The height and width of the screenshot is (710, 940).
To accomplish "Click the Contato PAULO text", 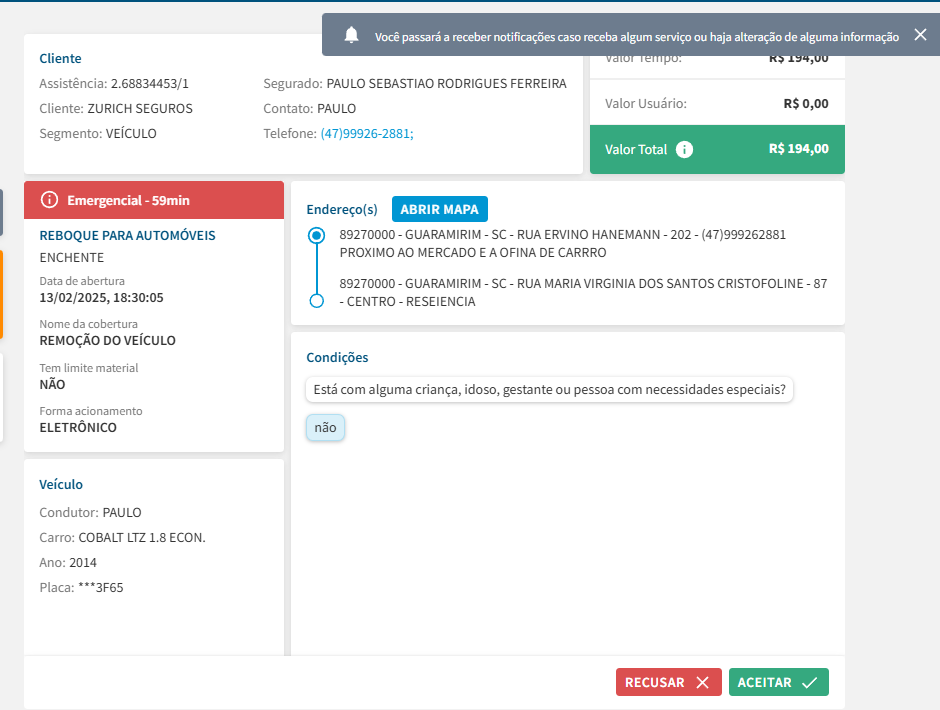I will coord(309,109).
